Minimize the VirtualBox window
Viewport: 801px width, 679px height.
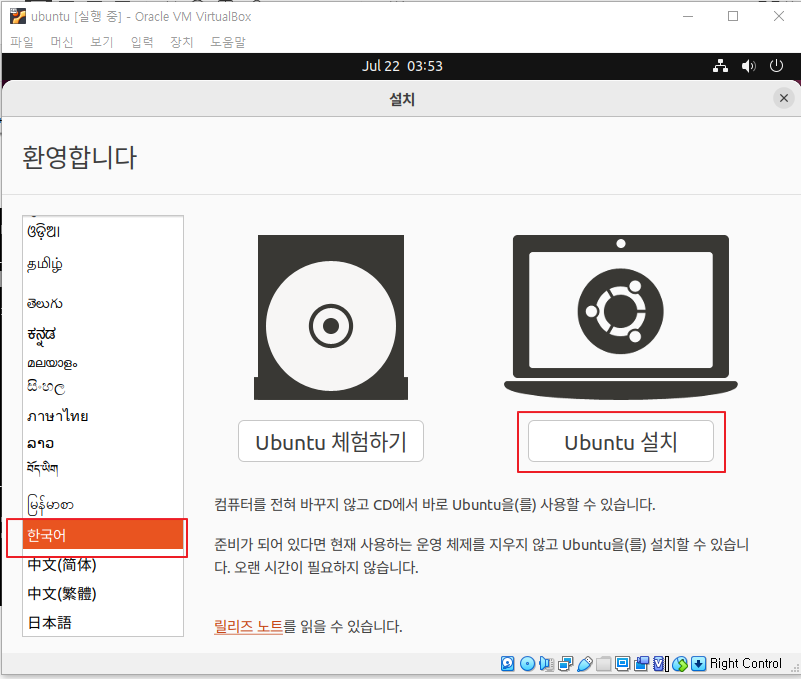pyautogui.click(x=688, y=16)
